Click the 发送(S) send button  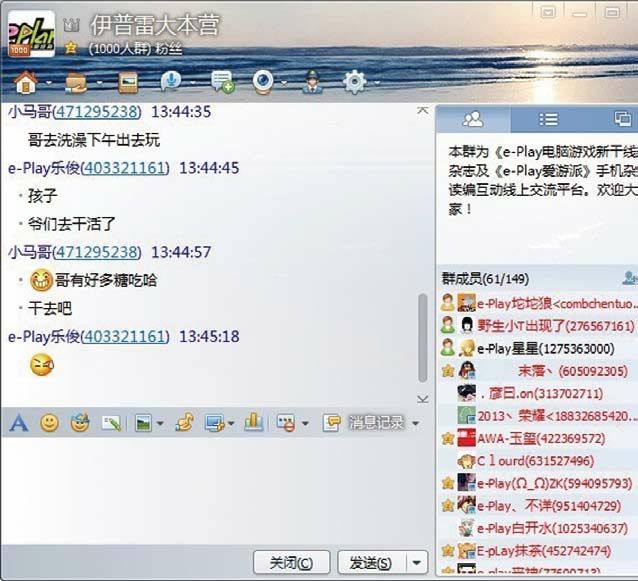pyautogui.click(x=371, y=562)
